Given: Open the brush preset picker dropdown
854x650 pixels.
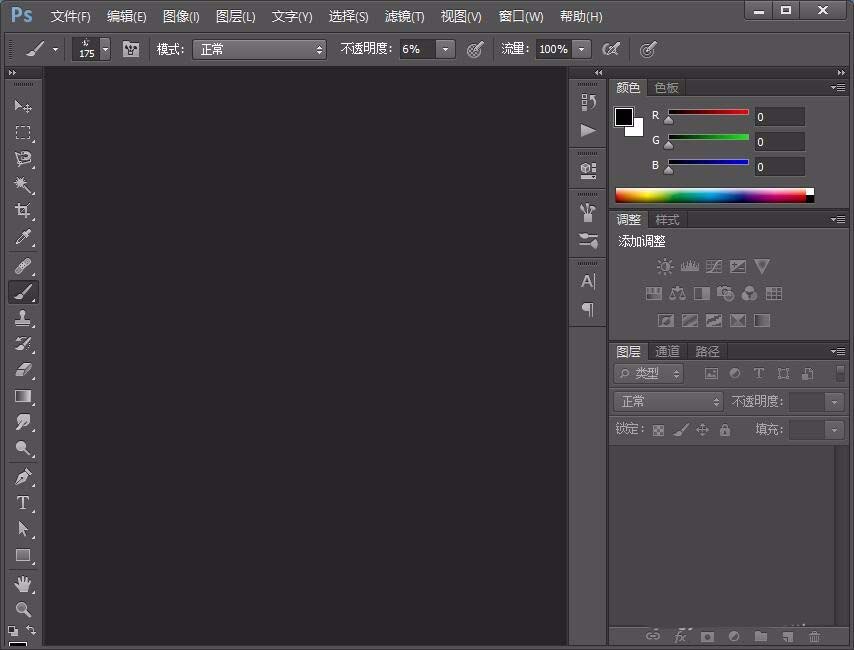Looking at the screenshot, I should coord(105,48).
